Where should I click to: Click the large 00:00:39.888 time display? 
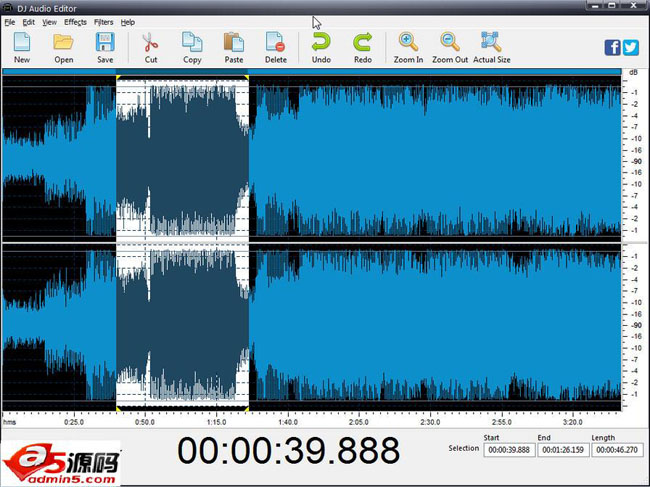(x=289, y=451)
